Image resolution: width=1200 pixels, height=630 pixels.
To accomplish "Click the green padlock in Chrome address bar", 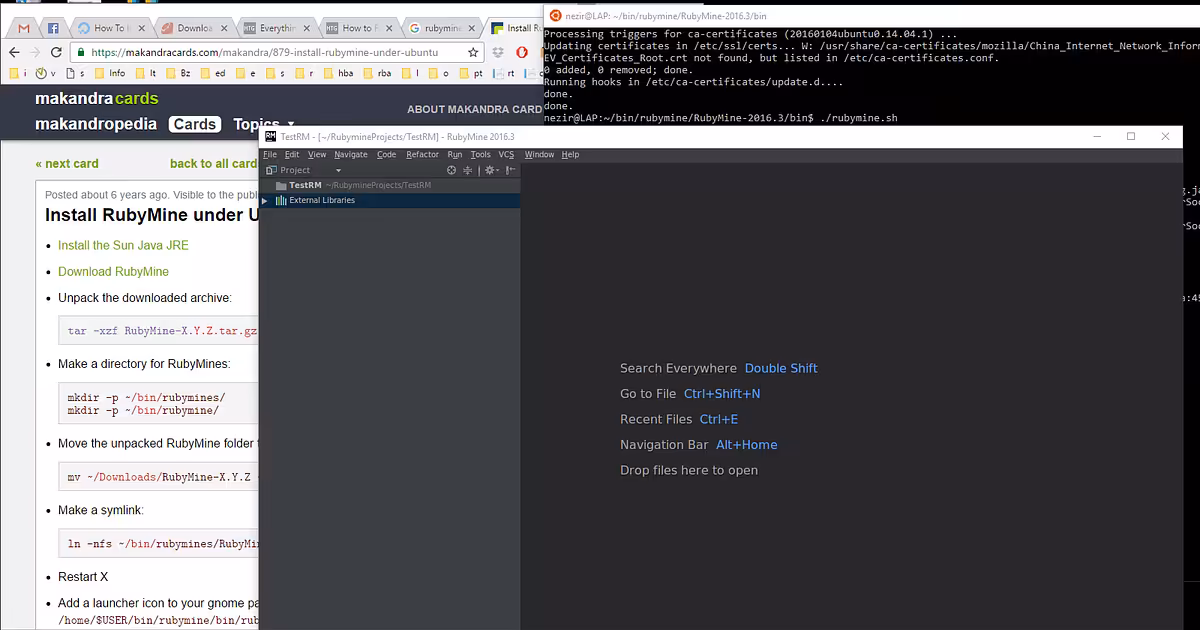I will 81,52.
